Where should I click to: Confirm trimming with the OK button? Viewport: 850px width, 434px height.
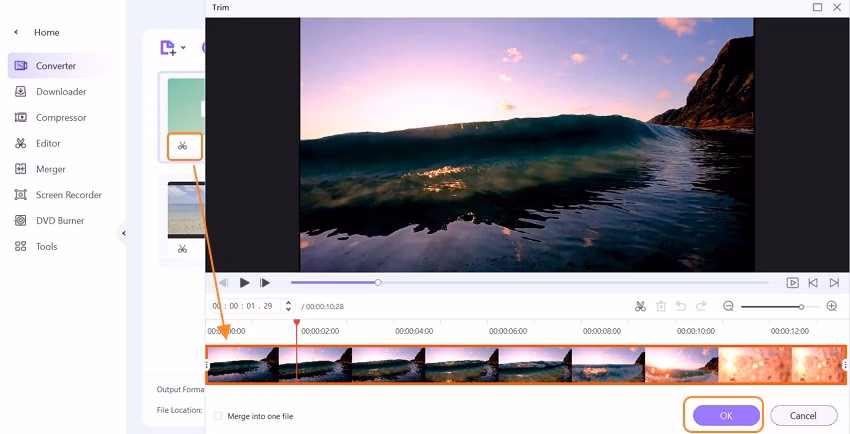726,416
